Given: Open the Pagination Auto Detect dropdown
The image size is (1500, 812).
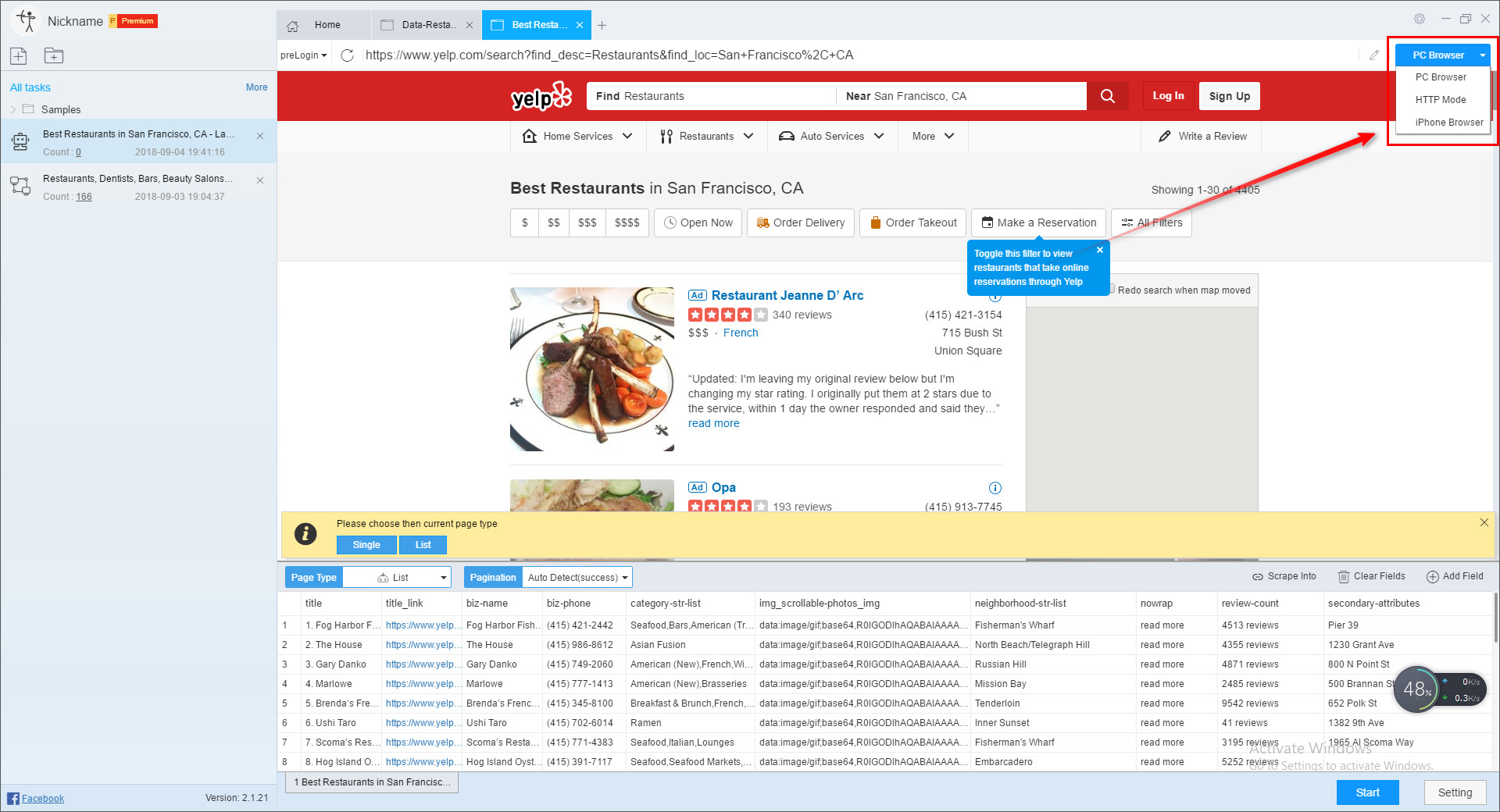Looking at the screenshot, I should pos(577,578).
